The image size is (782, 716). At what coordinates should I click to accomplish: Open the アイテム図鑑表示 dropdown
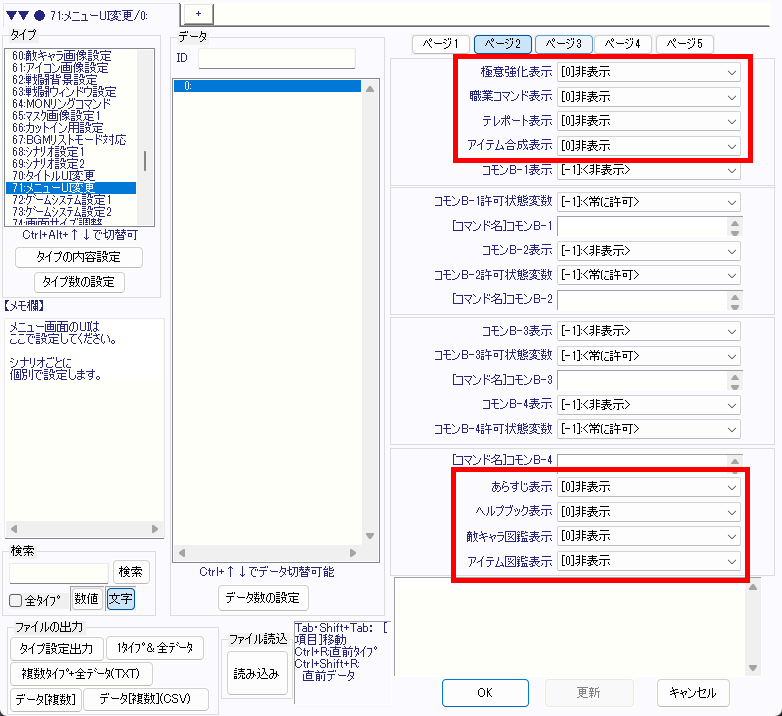(649, 562)
